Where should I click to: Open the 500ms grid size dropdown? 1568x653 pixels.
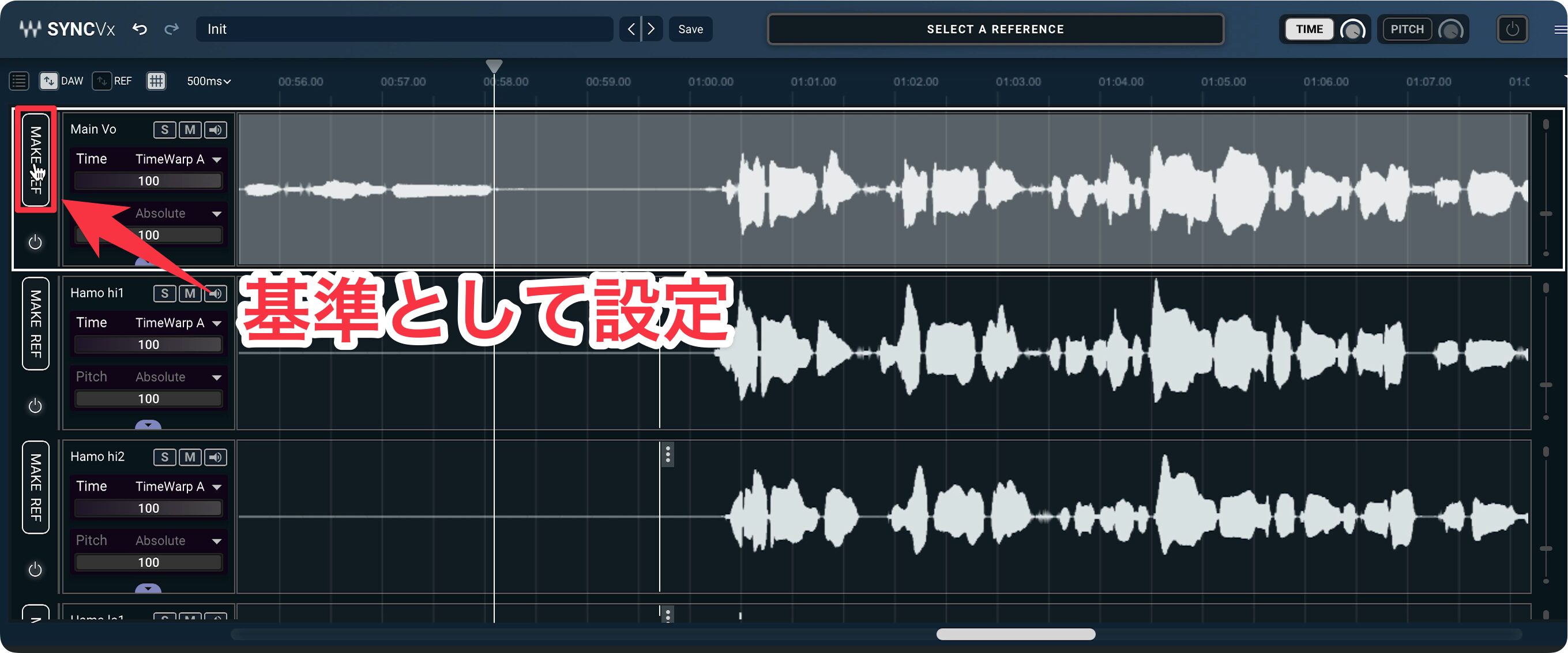pos(208,81)
